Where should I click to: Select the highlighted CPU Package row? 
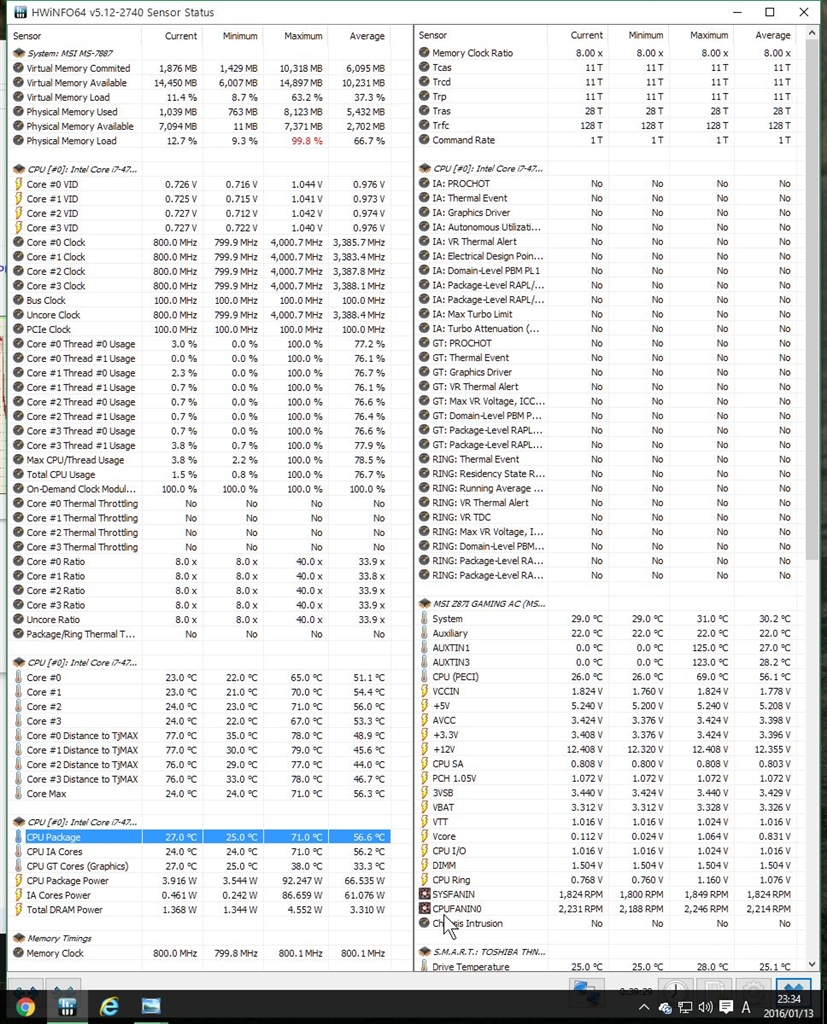[201, 837]
